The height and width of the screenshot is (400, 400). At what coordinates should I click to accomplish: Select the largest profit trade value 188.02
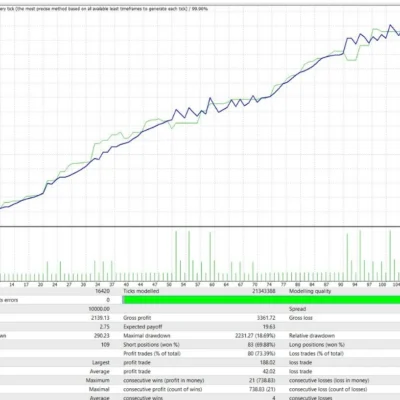268,362
